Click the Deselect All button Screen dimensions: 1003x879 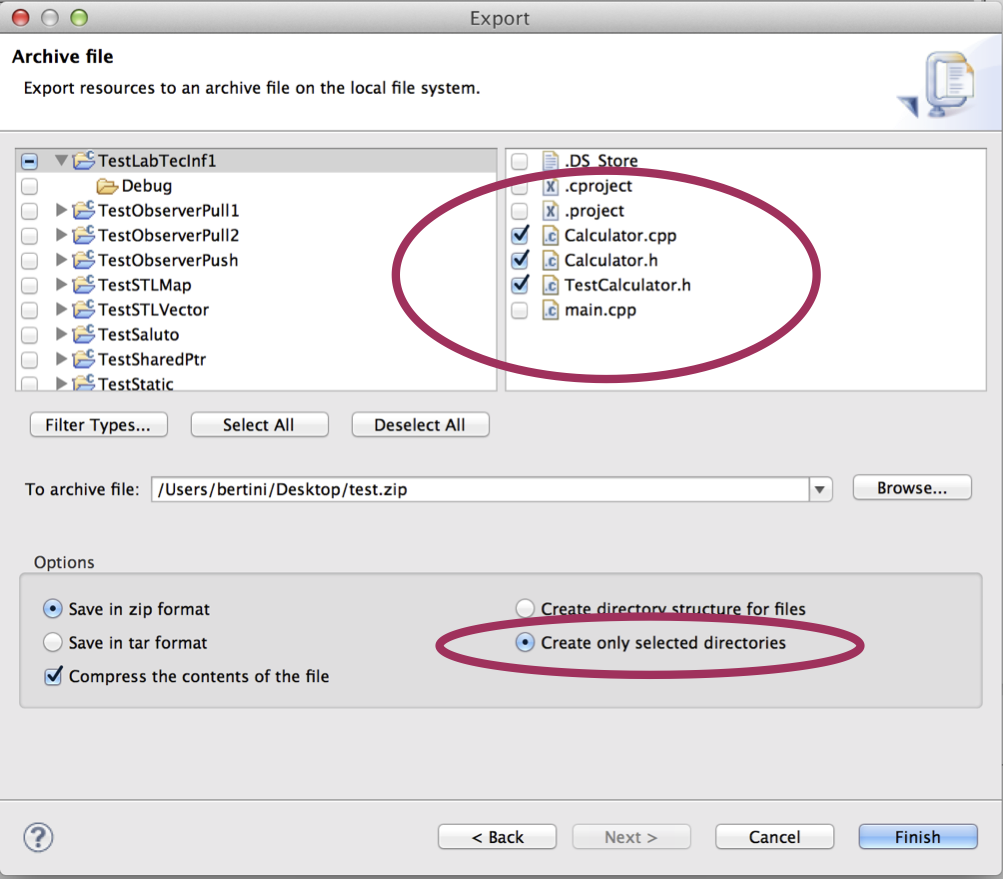(420, 425)
